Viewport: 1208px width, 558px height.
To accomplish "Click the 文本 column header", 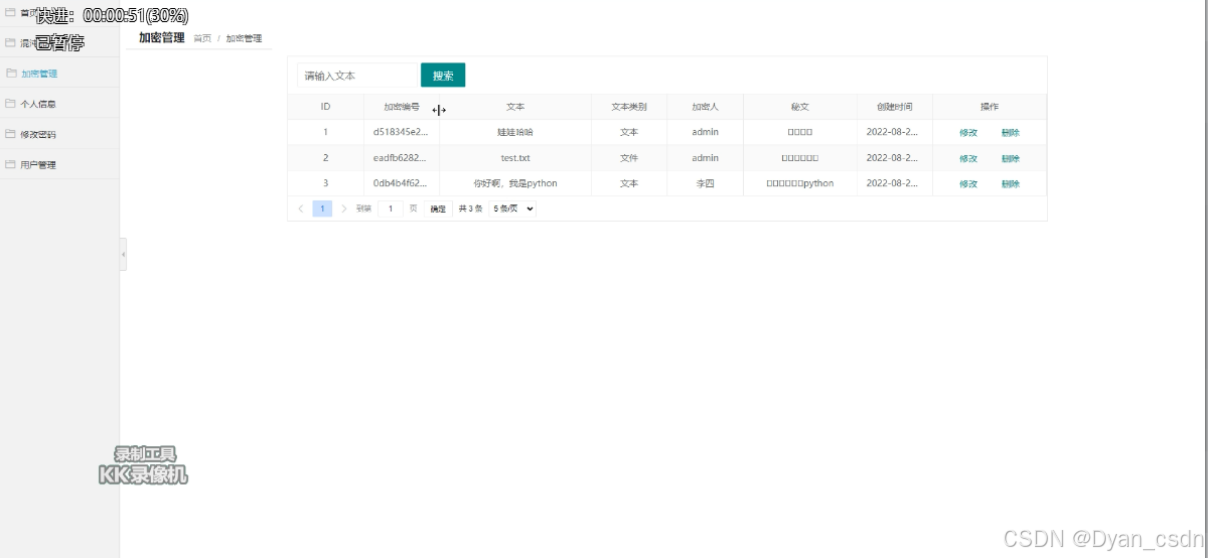I will tap(515, 106).
